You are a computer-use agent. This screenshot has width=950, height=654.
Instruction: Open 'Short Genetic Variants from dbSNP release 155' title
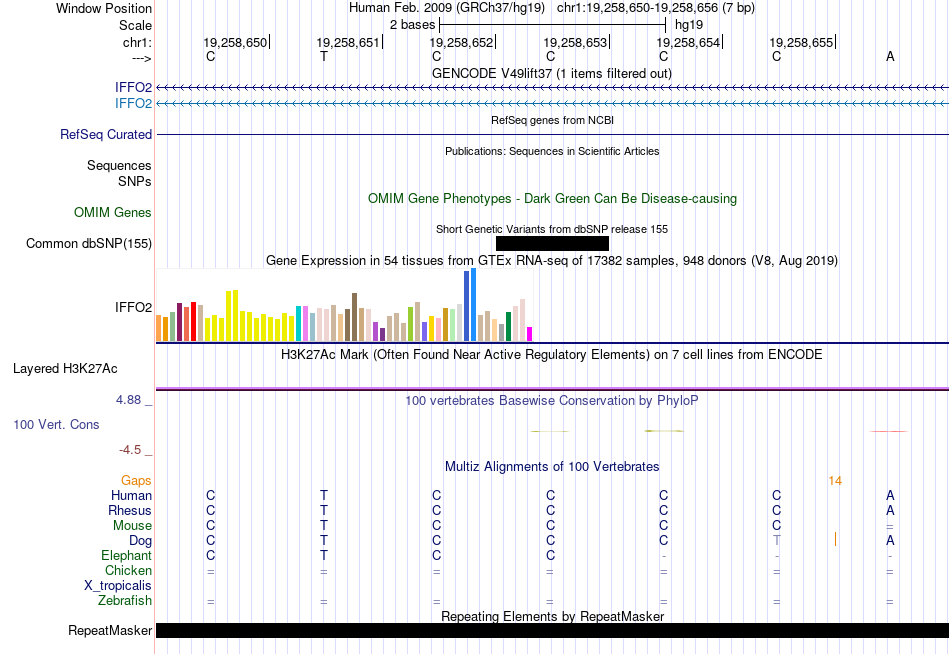click(552, 229)
